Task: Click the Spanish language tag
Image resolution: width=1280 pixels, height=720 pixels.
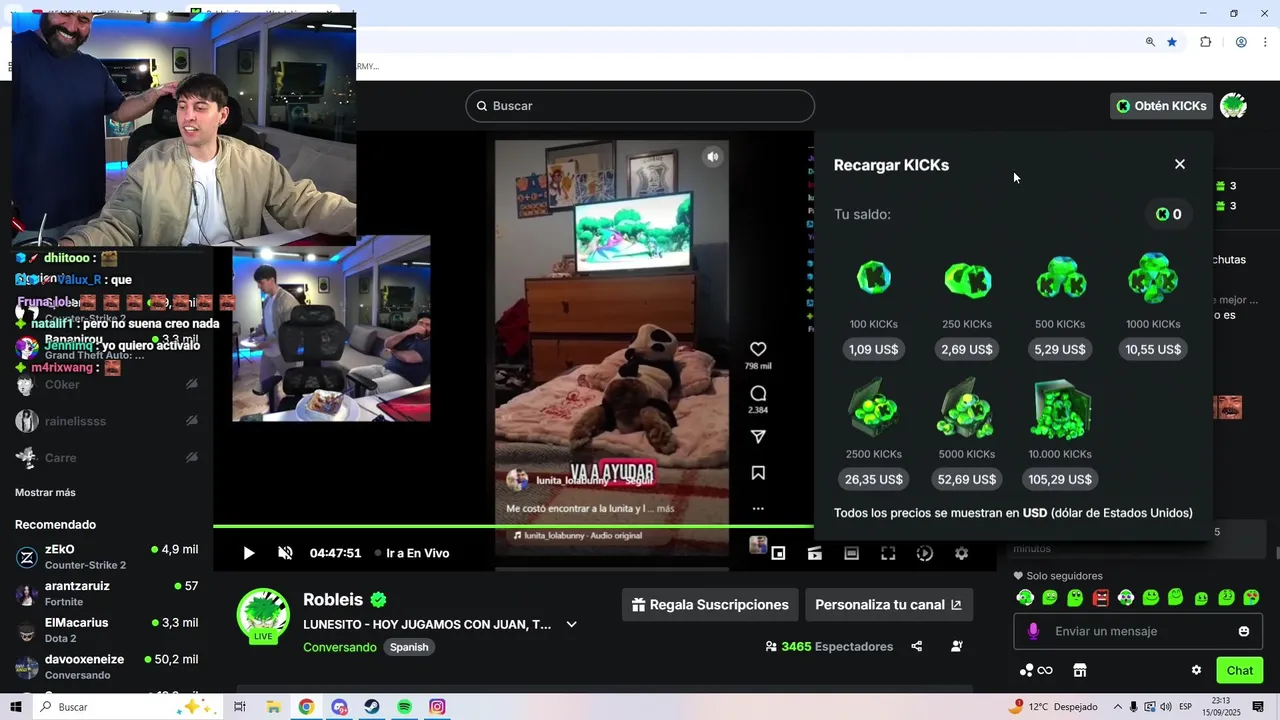Action: [409, 647]
